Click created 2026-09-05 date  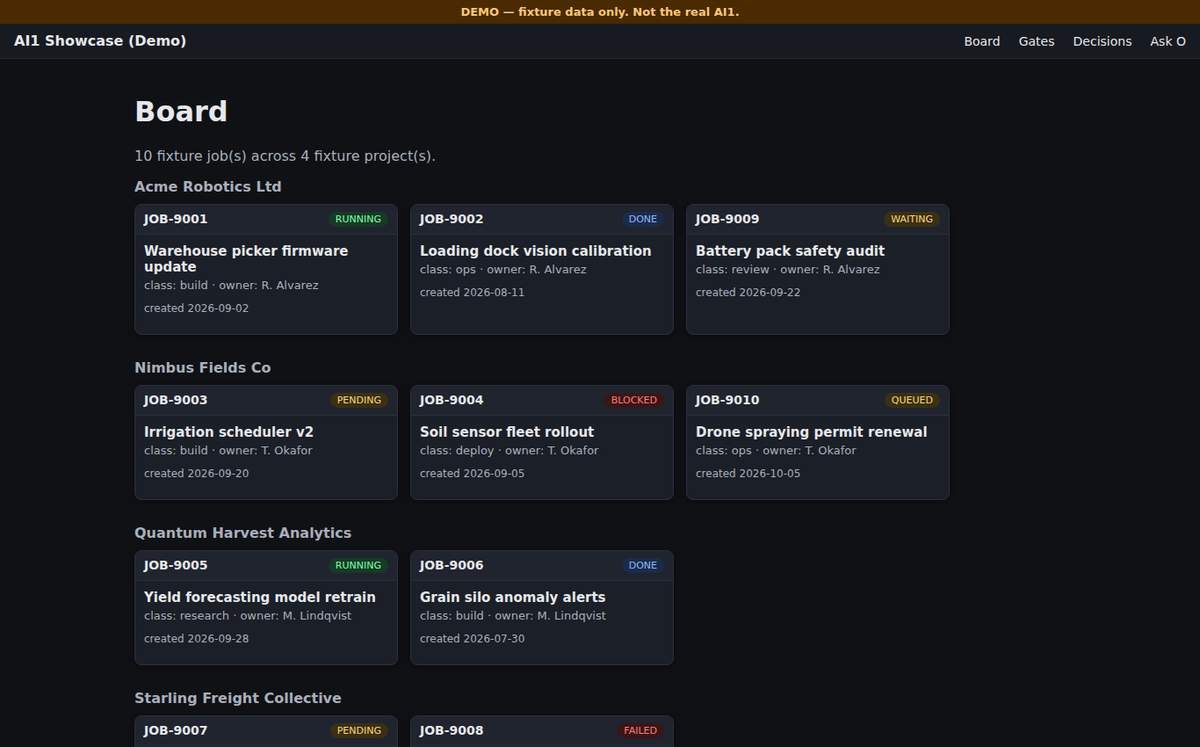click(472, 473)
